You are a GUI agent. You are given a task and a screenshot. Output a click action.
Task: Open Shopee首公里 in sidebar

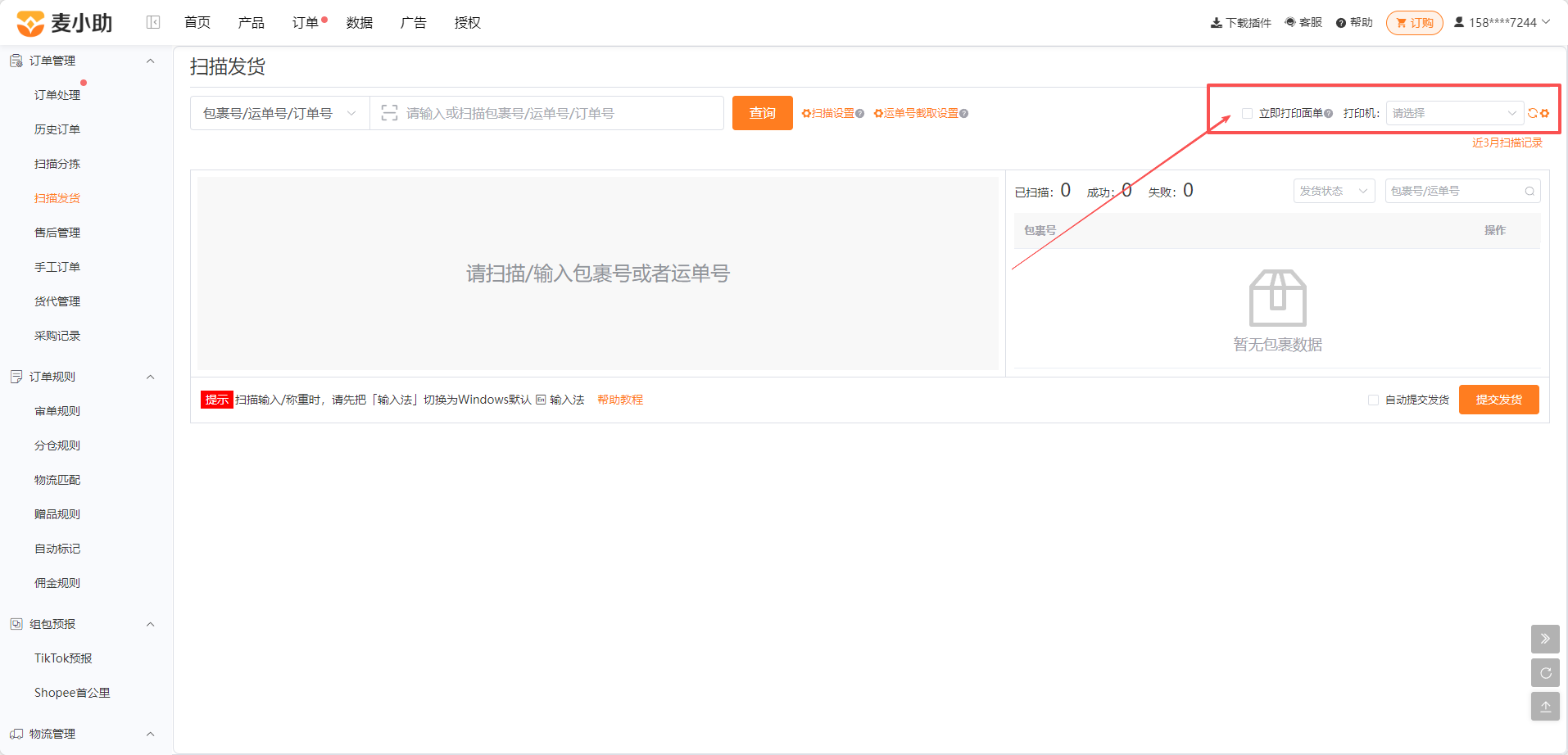pyautogui.click(x=72, y=693)
